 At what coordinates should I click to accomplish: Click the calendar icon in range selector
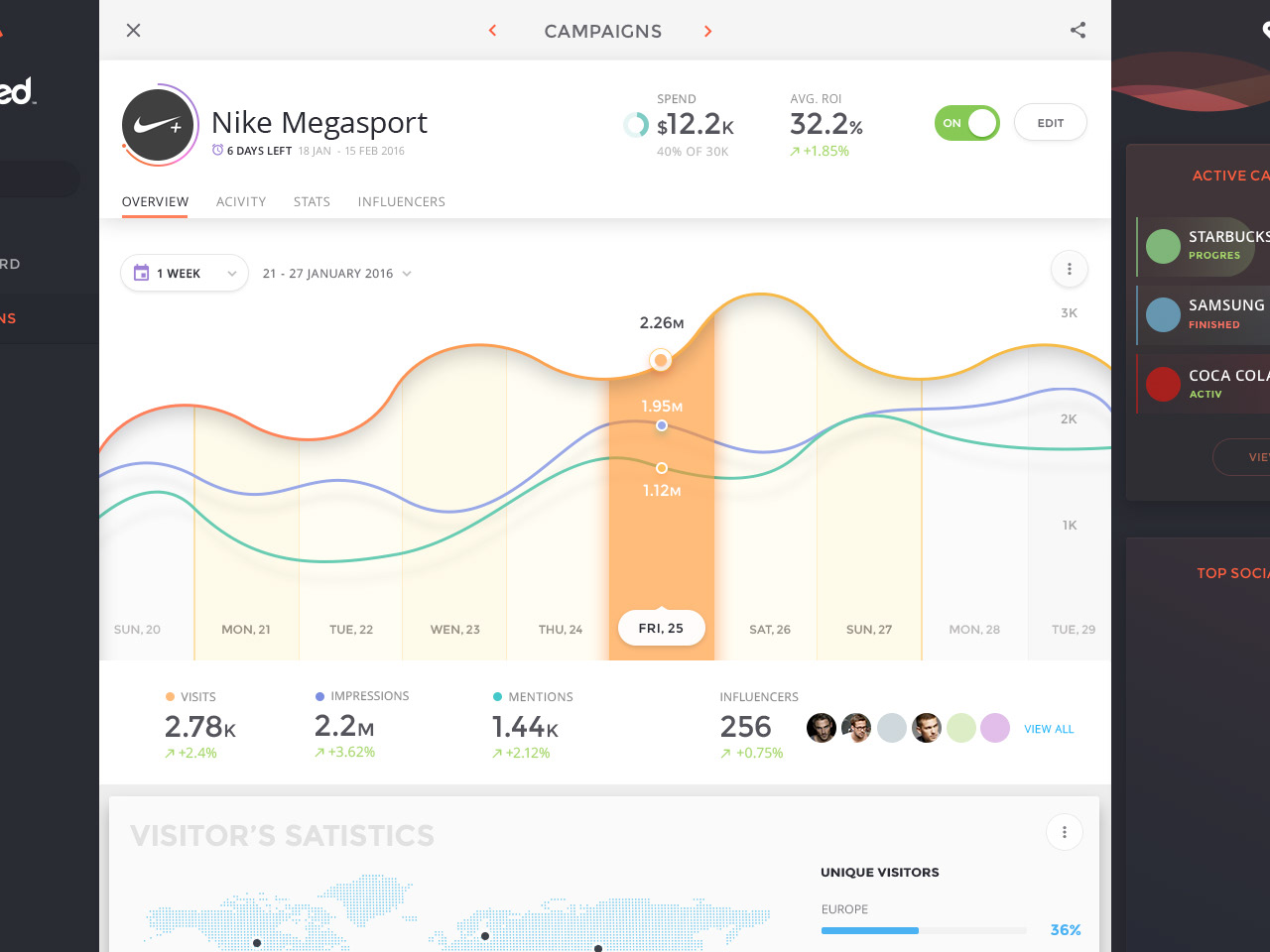tap(142, 273)
